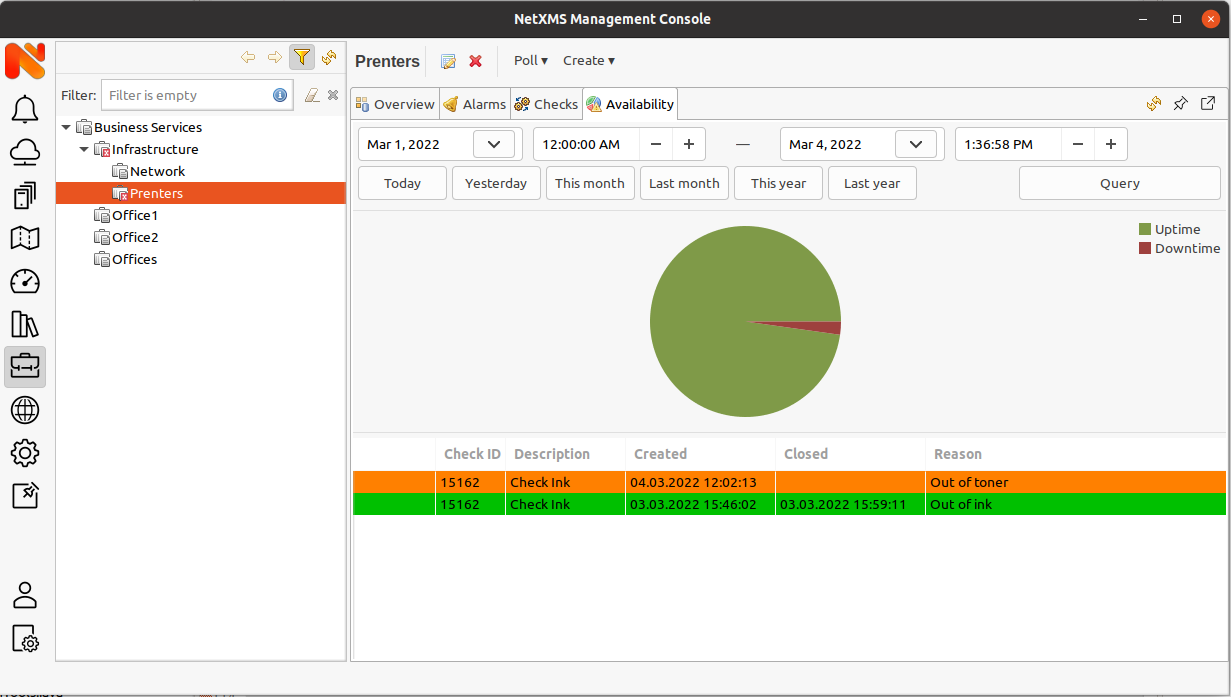Click the Uptime green legend swatch

1145,229
